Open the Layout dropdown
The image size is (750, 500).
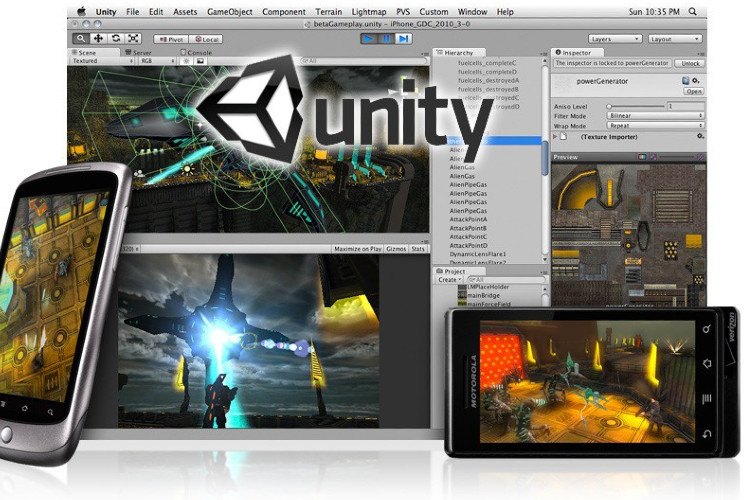(x=675, y=39)
